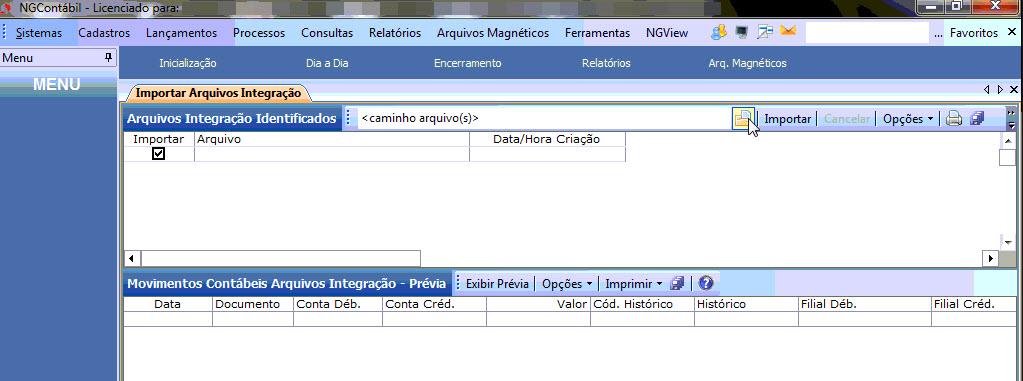This screenshot has width=1023, height=381.
Task: Open the Consultas menu
Action: pyautogui.click(x=327, y=33)
